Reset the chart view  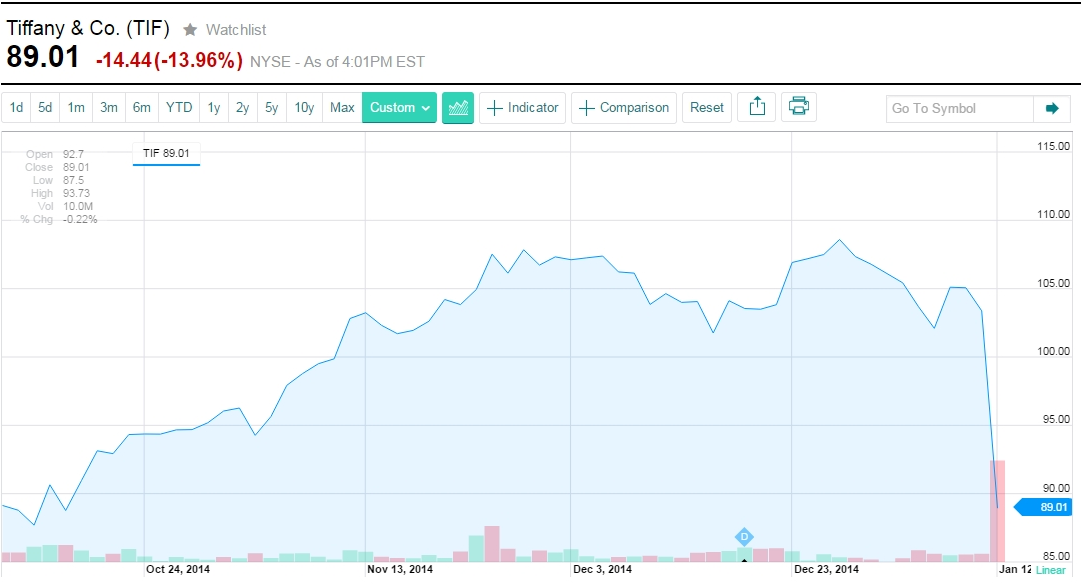[x=707, y=108]
